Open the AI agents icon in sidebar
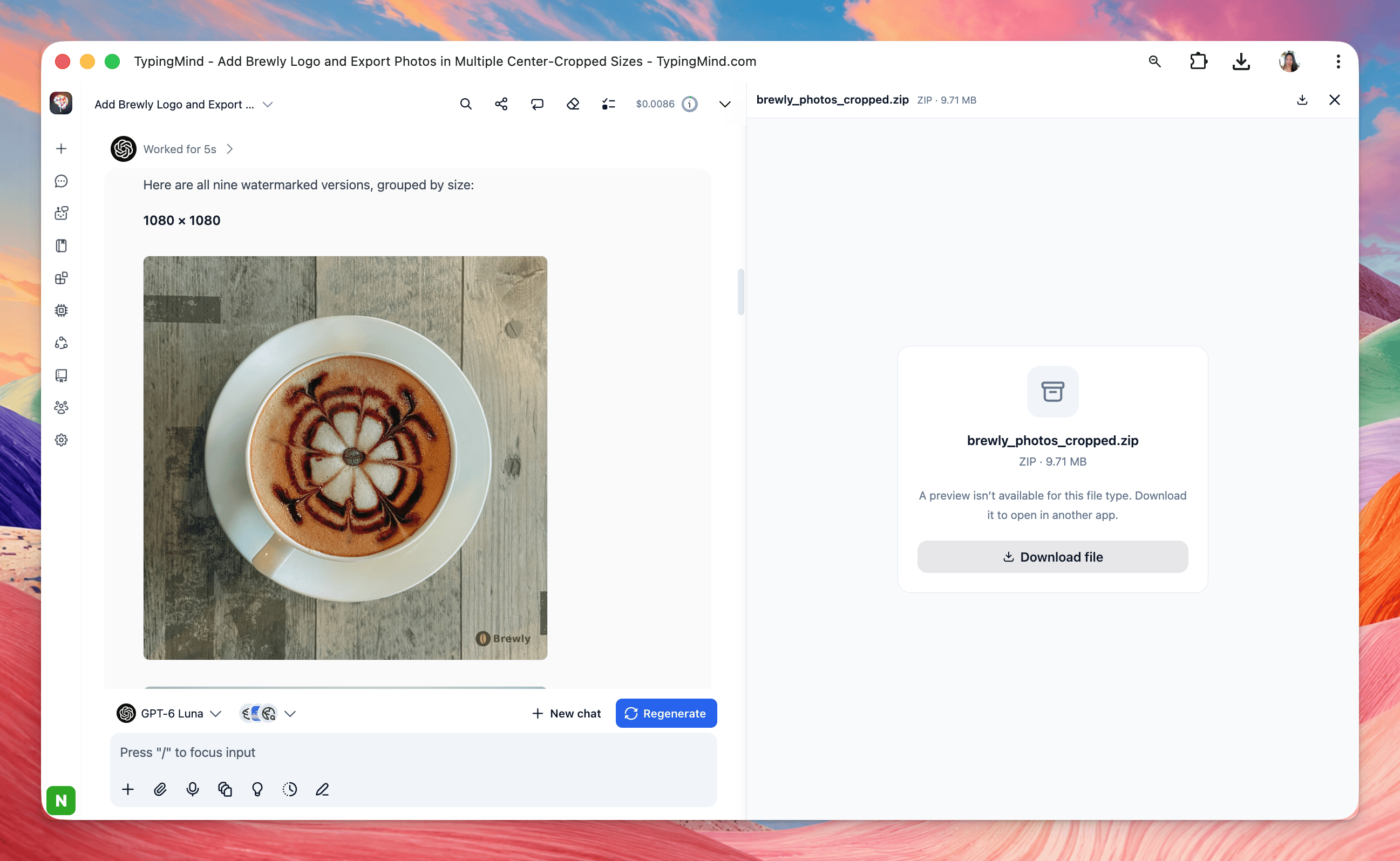The width and height of the screenshot is (1400, 861). click(61, 213)
